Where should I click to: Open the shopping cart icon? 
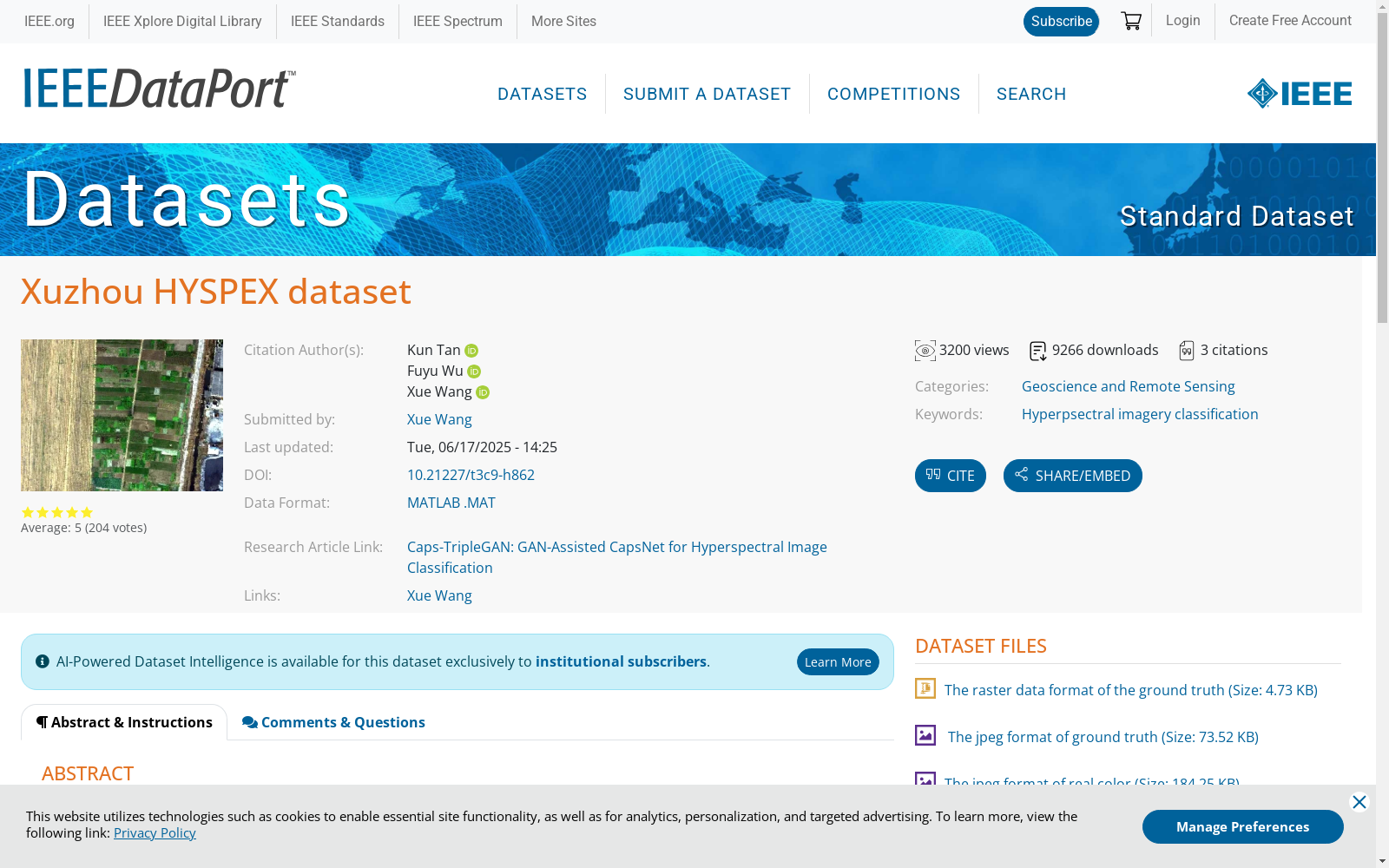[x=1131, y=21]
